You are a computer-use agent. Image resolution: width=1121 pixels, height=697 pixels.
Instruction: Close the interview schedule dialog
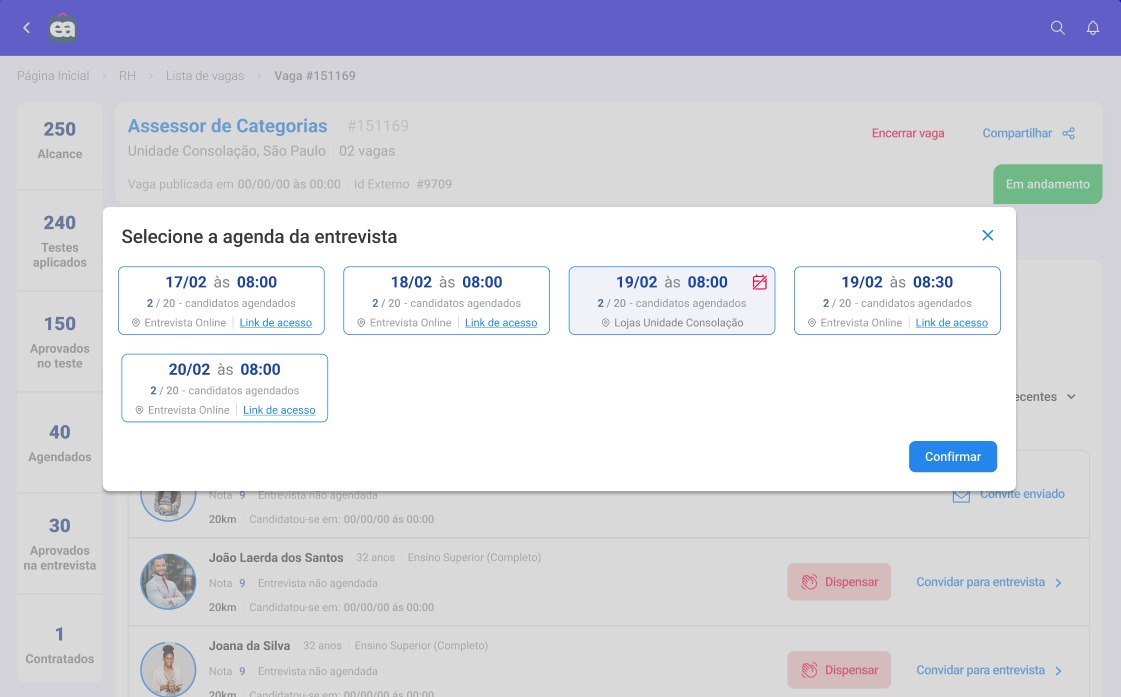point(987,235)
